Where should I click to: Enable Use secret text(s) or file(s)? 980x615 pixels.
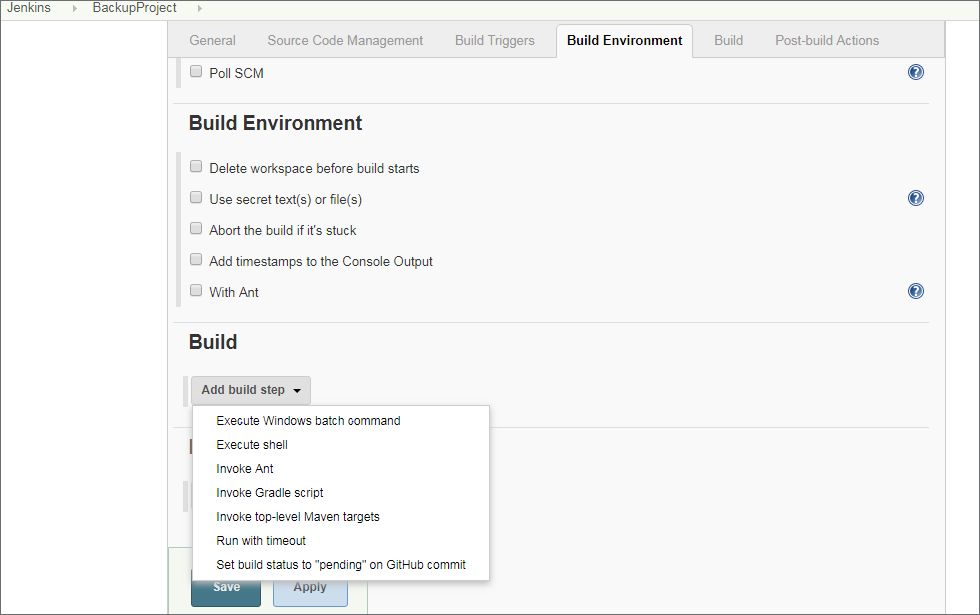pos(196,197)
